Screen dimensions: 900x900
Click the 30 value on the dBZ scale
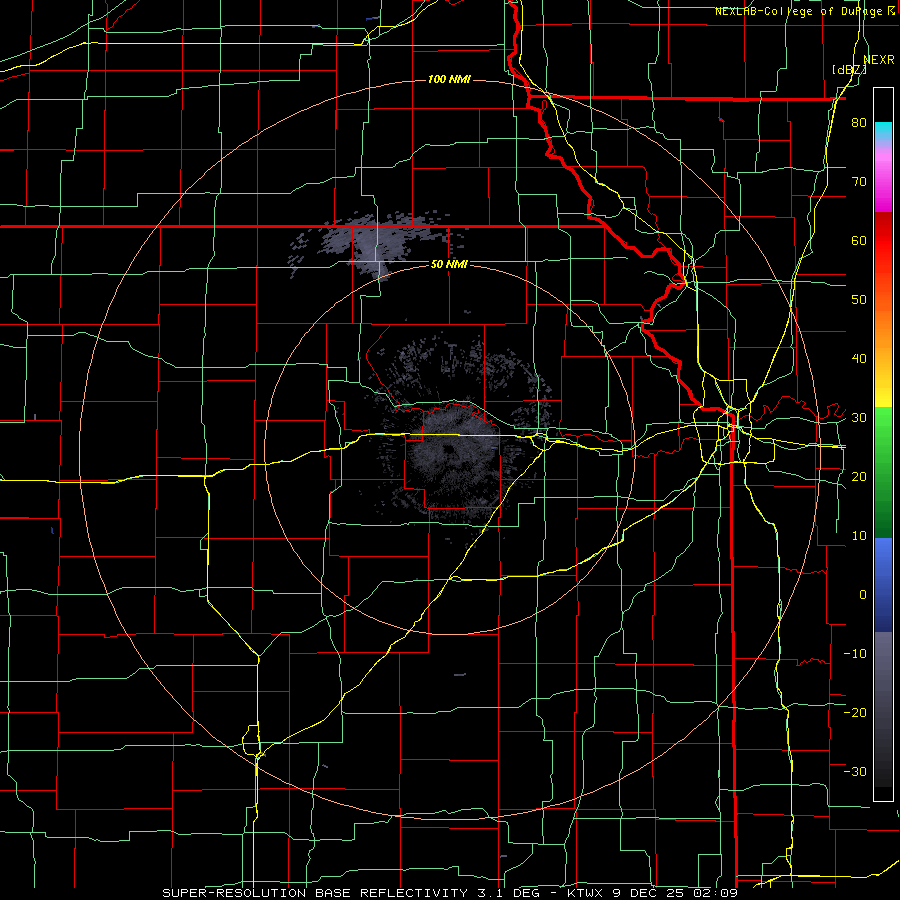click(x=859, y=417)
